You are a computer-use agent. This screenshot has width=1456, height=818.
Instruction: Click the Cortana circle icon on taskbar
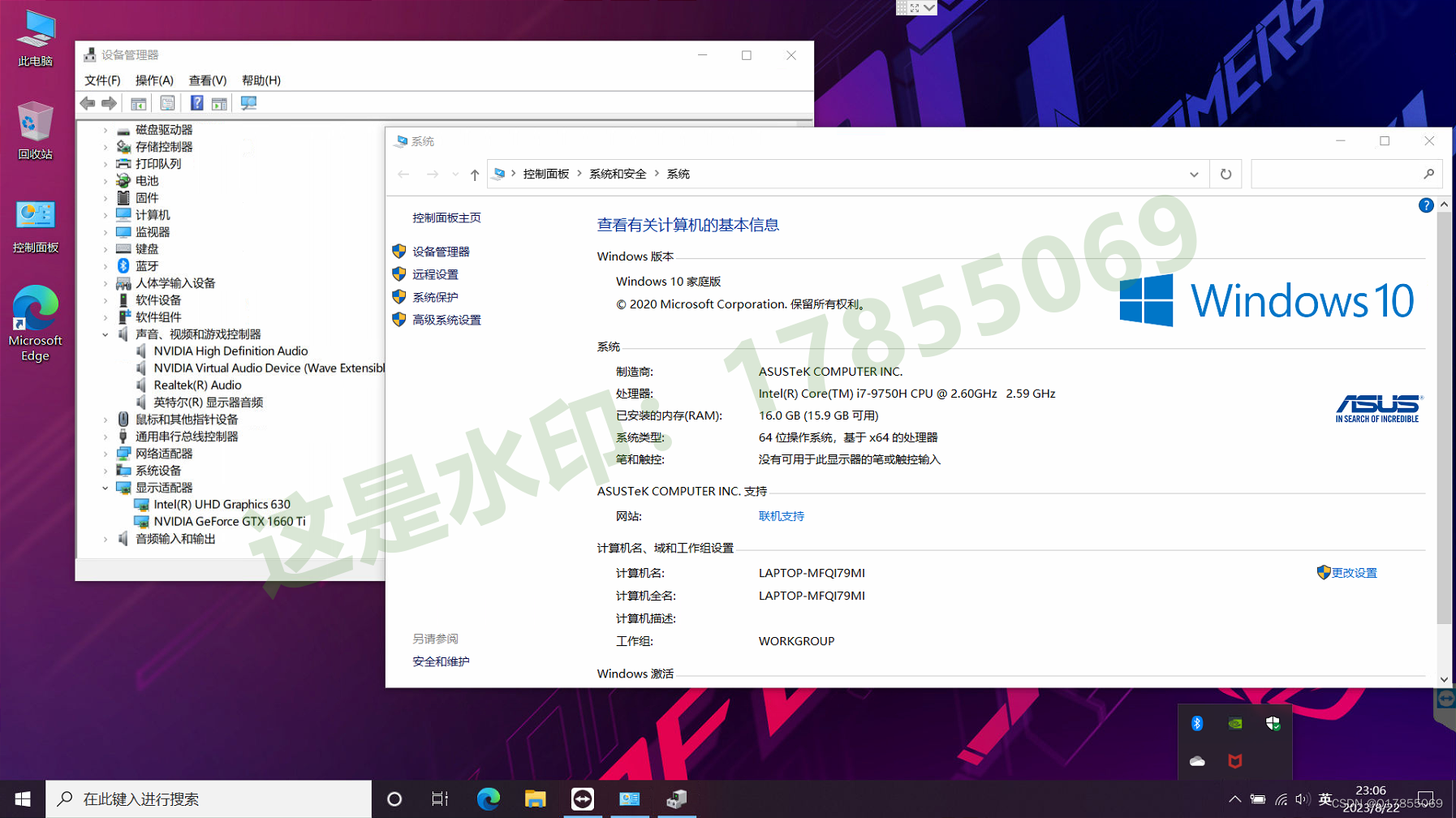pos(394,799)
